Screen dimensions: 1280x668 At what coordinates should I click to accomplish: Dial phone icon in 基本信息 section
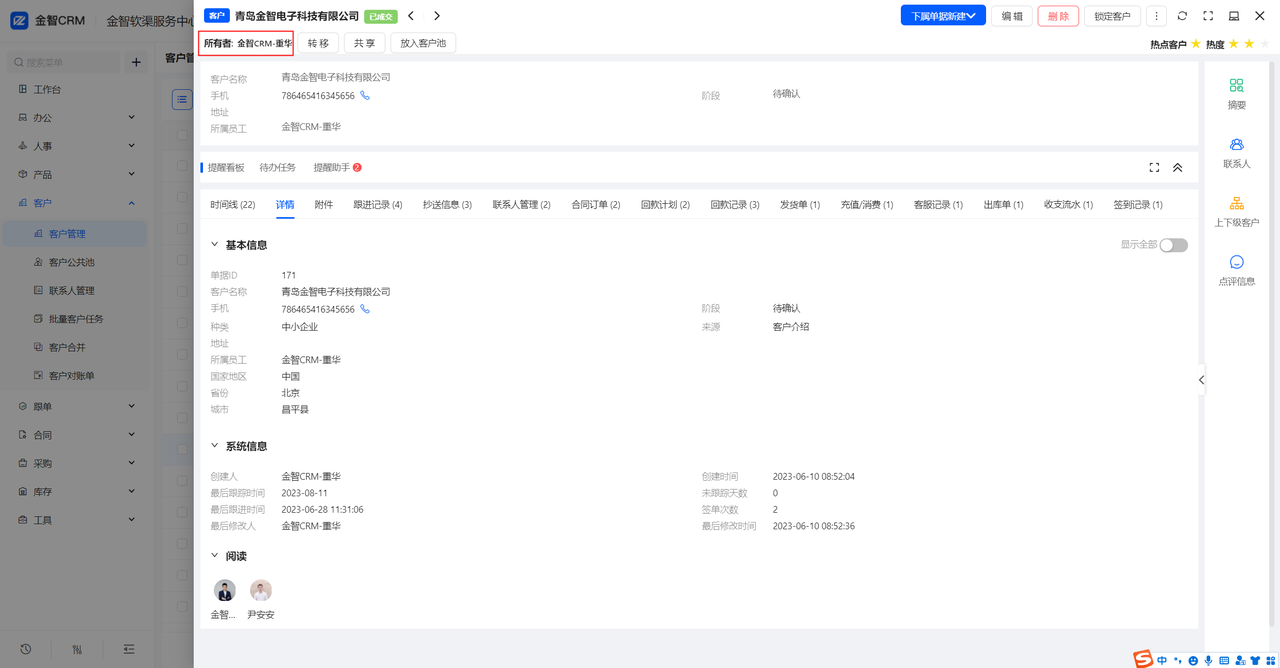point(365,309)
